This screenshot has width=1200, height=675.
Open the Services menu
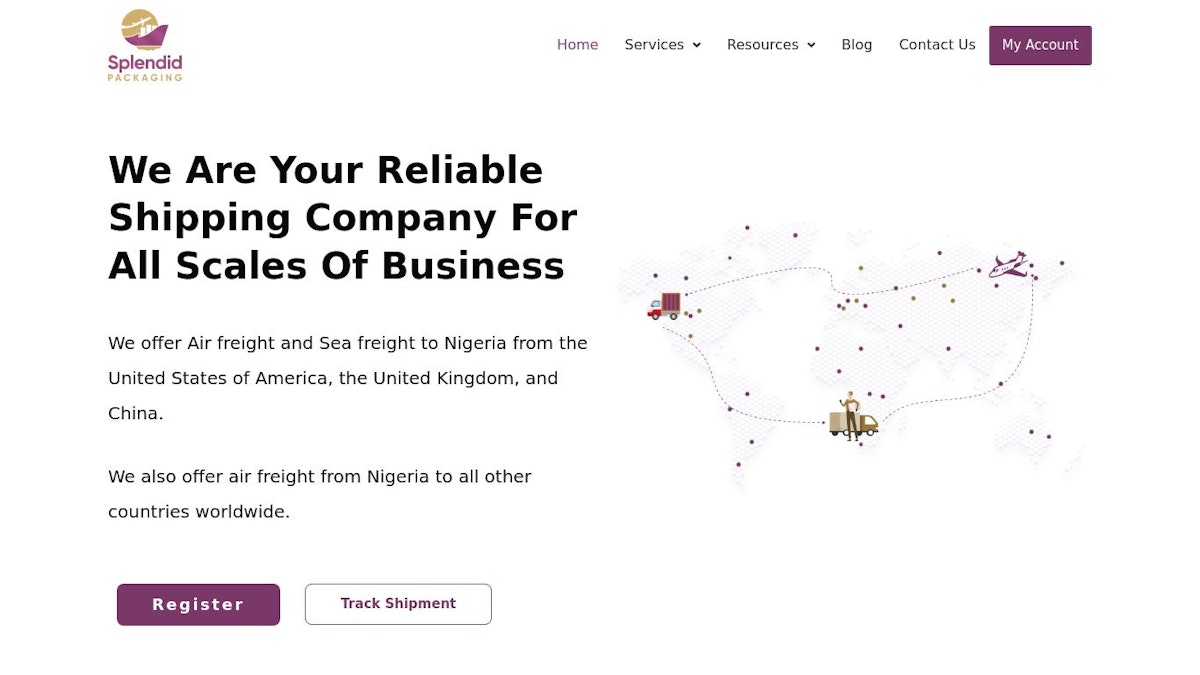[654, 45]
